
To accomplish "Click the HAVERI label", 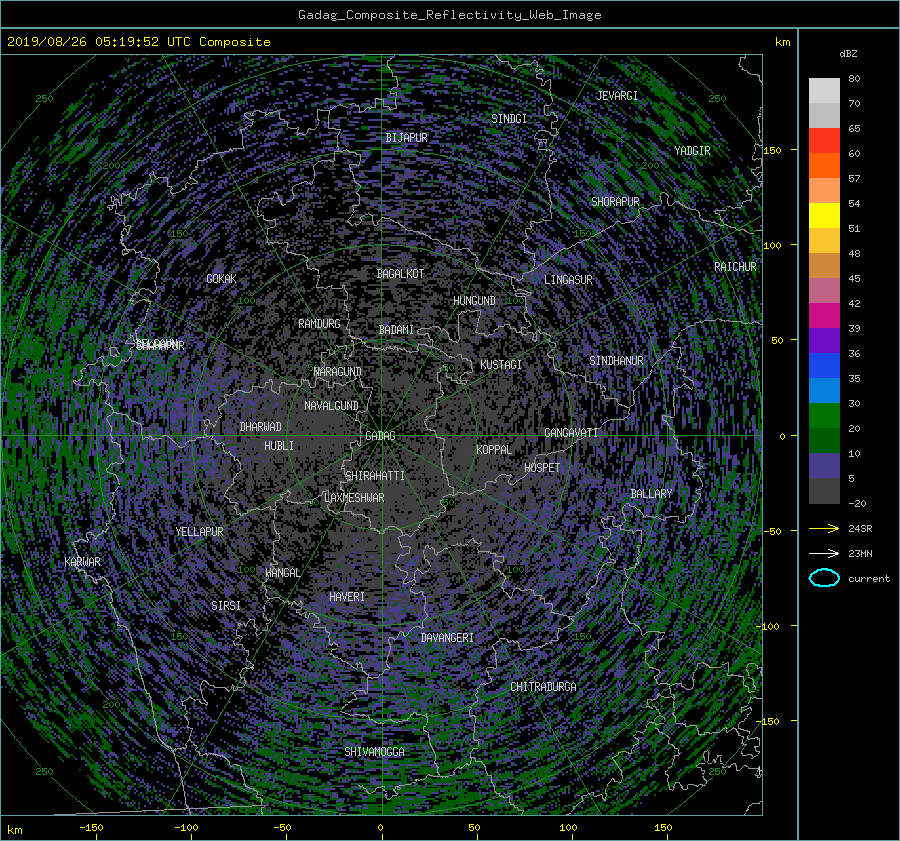I will 347,597.
